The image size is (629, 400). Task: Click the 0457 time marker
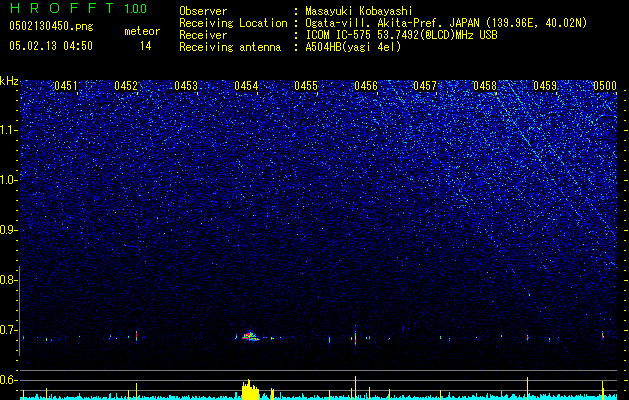pos(425,86)
